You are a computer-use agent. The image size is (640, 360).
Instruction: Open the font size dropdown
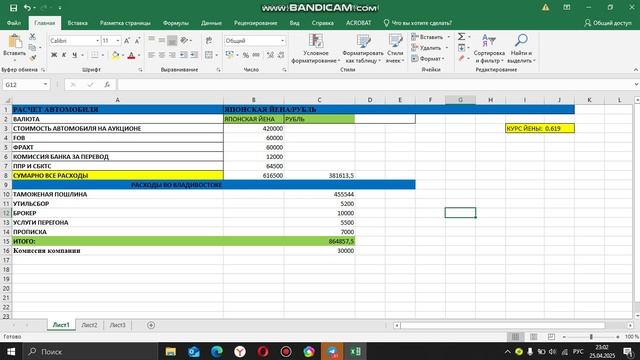coord(118,41)
